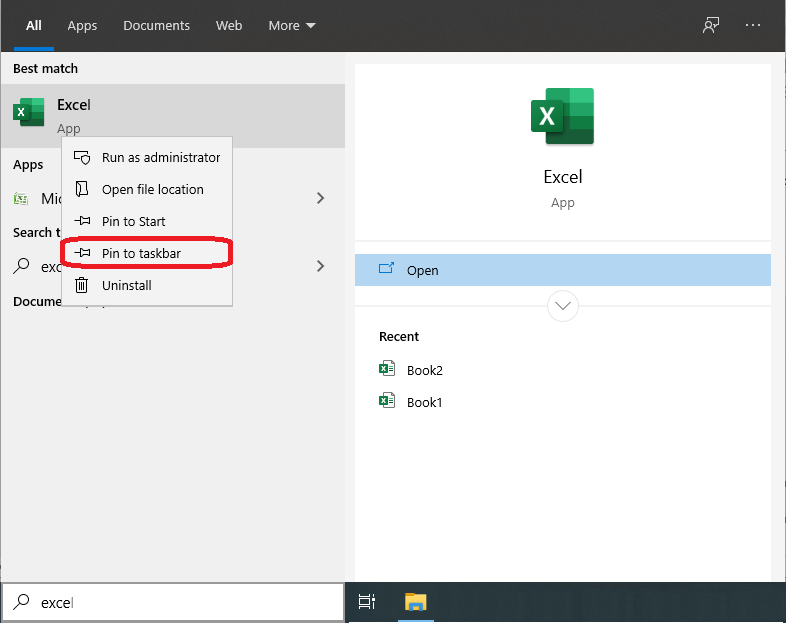This screenshot has height=623, width=786.
Task: Switch to the Documents search tab
Action: (x=156, y=26)
